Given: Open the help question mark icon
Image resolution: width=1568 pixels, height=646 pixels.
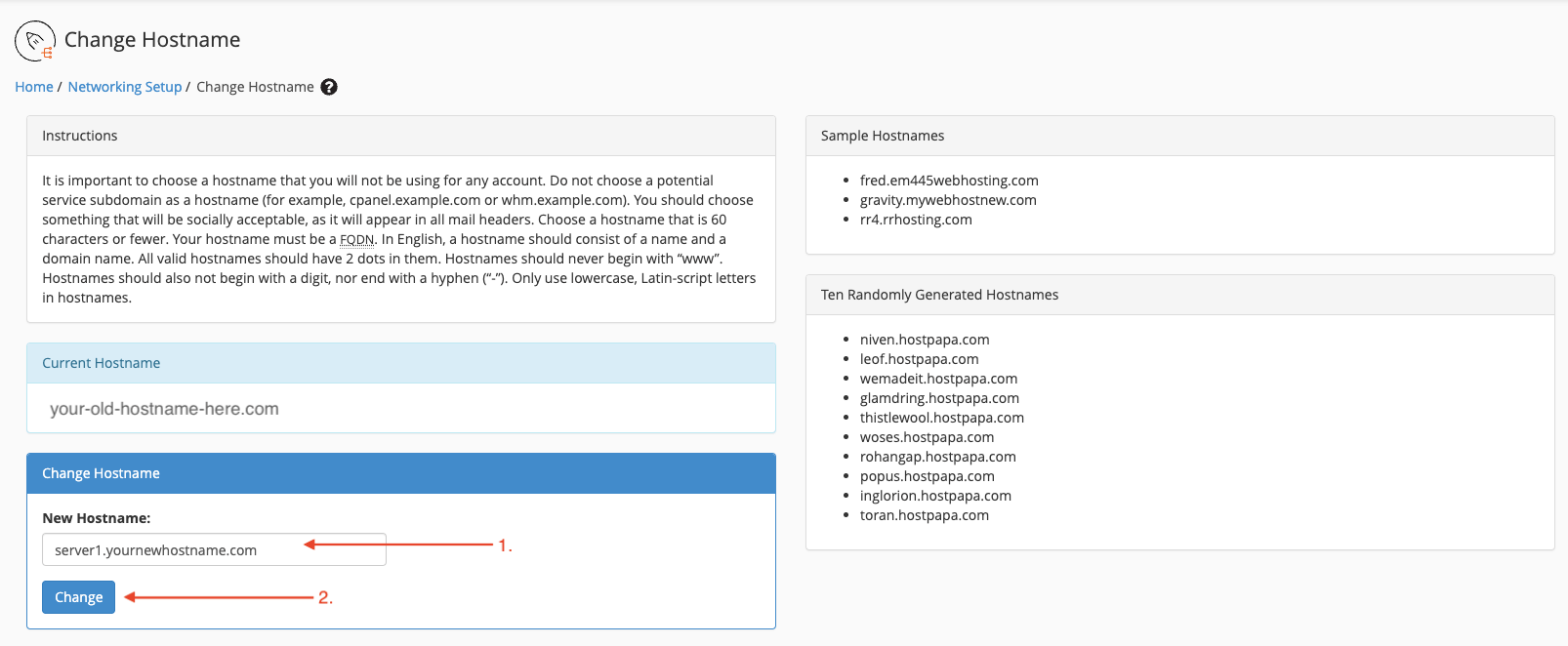Looking at the screenshot, I should (x=330, y=87).
